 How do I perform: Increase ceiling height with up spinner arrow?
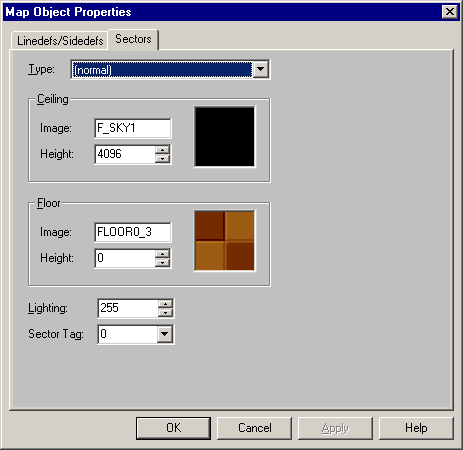(x=162, y=150)
